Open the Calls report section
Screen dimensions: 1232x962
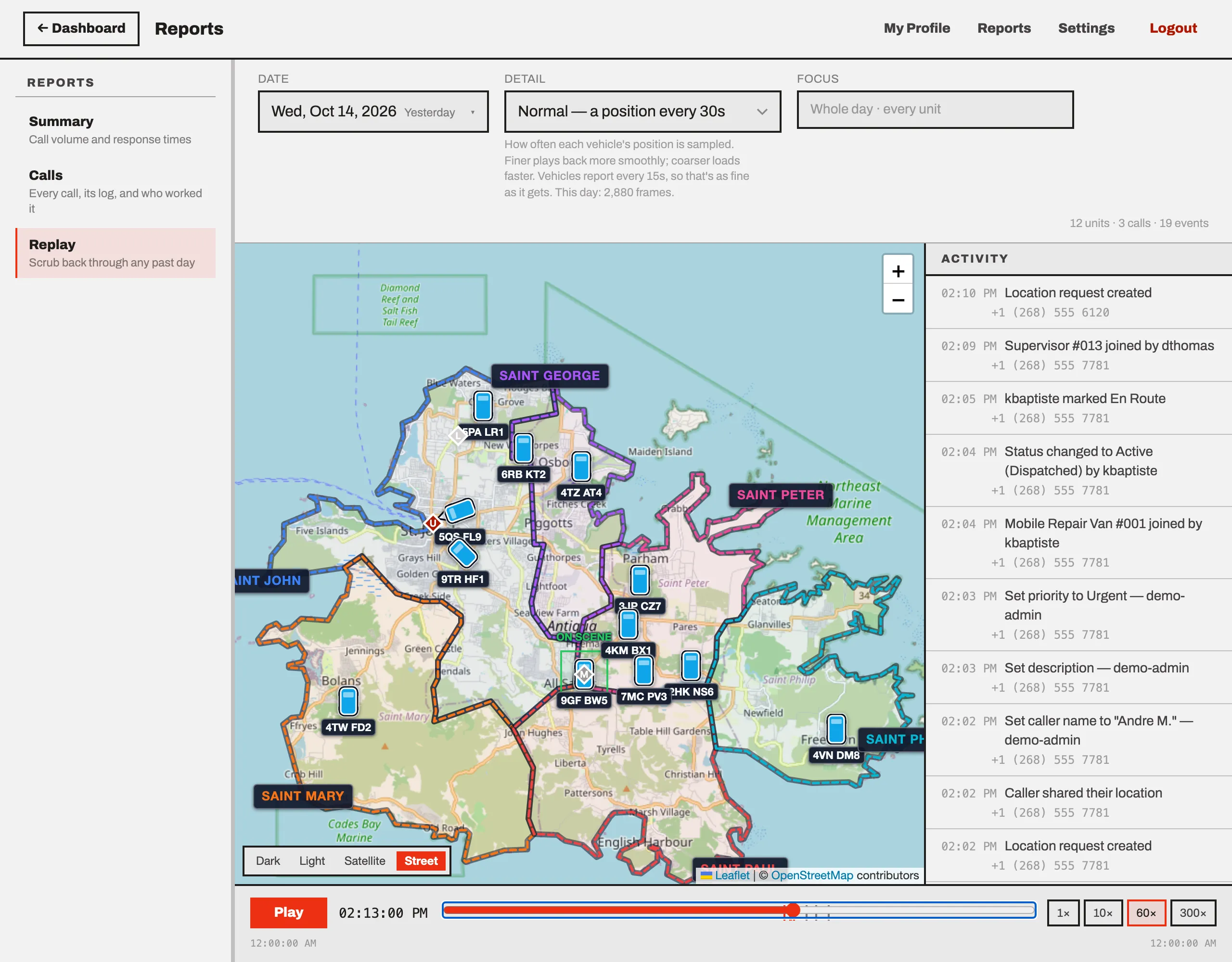[115, 191]
